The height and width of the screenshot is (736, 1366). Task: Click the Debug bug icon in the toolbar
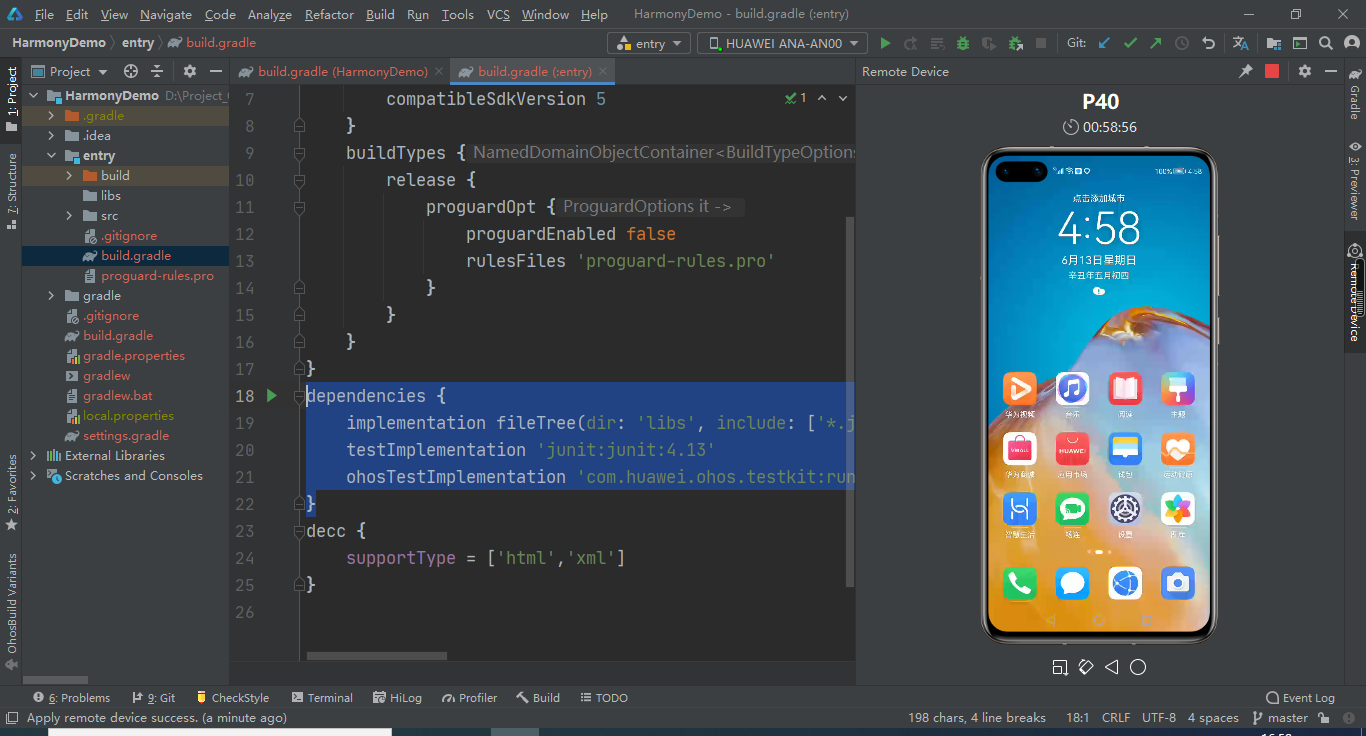point(963,43)
